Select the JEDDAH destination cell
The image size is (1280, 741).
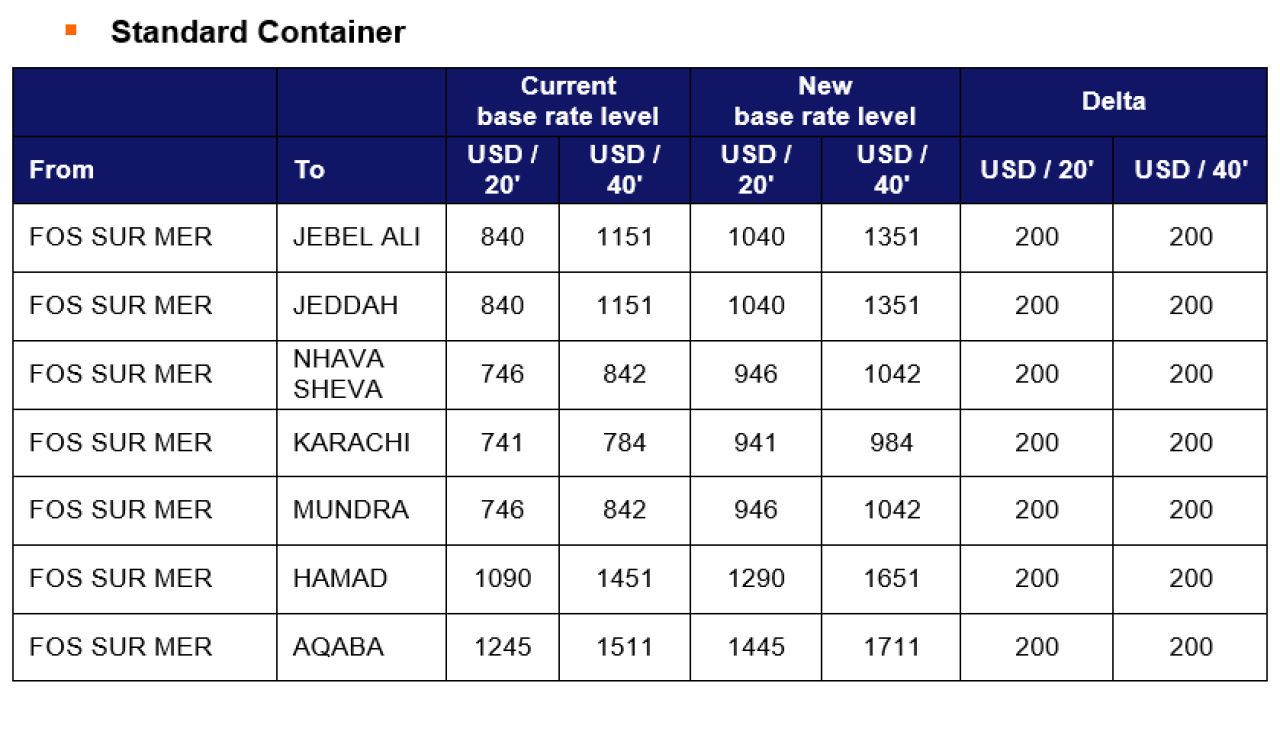click(361, 306)
